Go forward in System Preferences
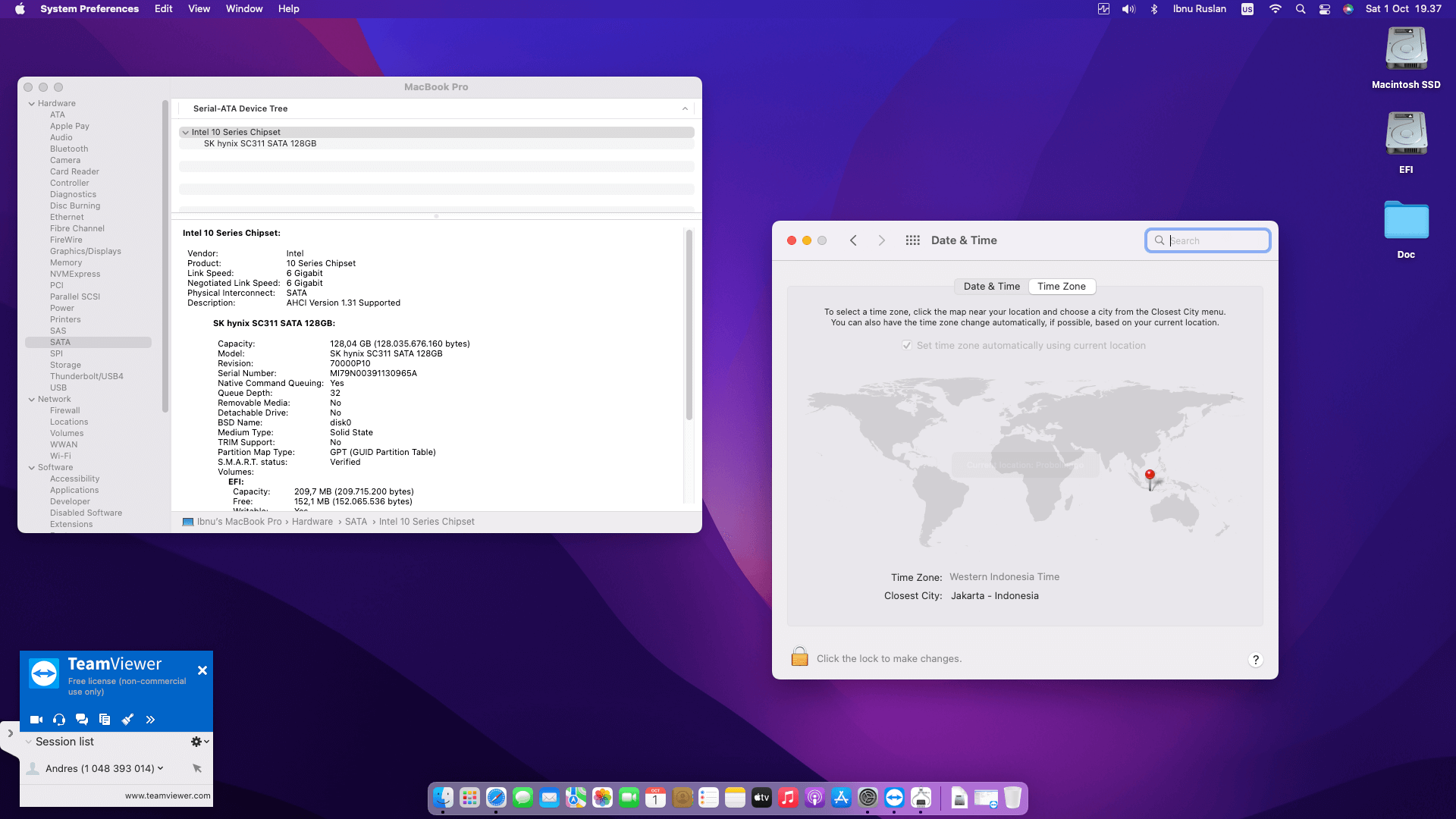This screenshot has width=1456, height=819. click(x=881, y=240)
